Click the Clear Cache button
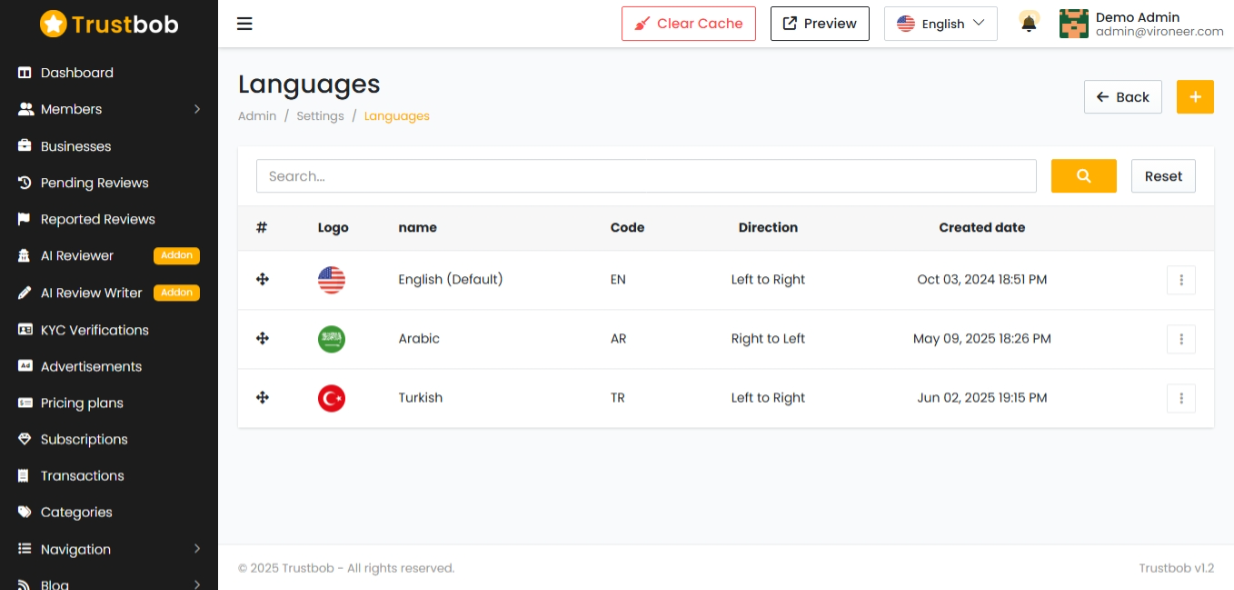 (x=689, y=24)
